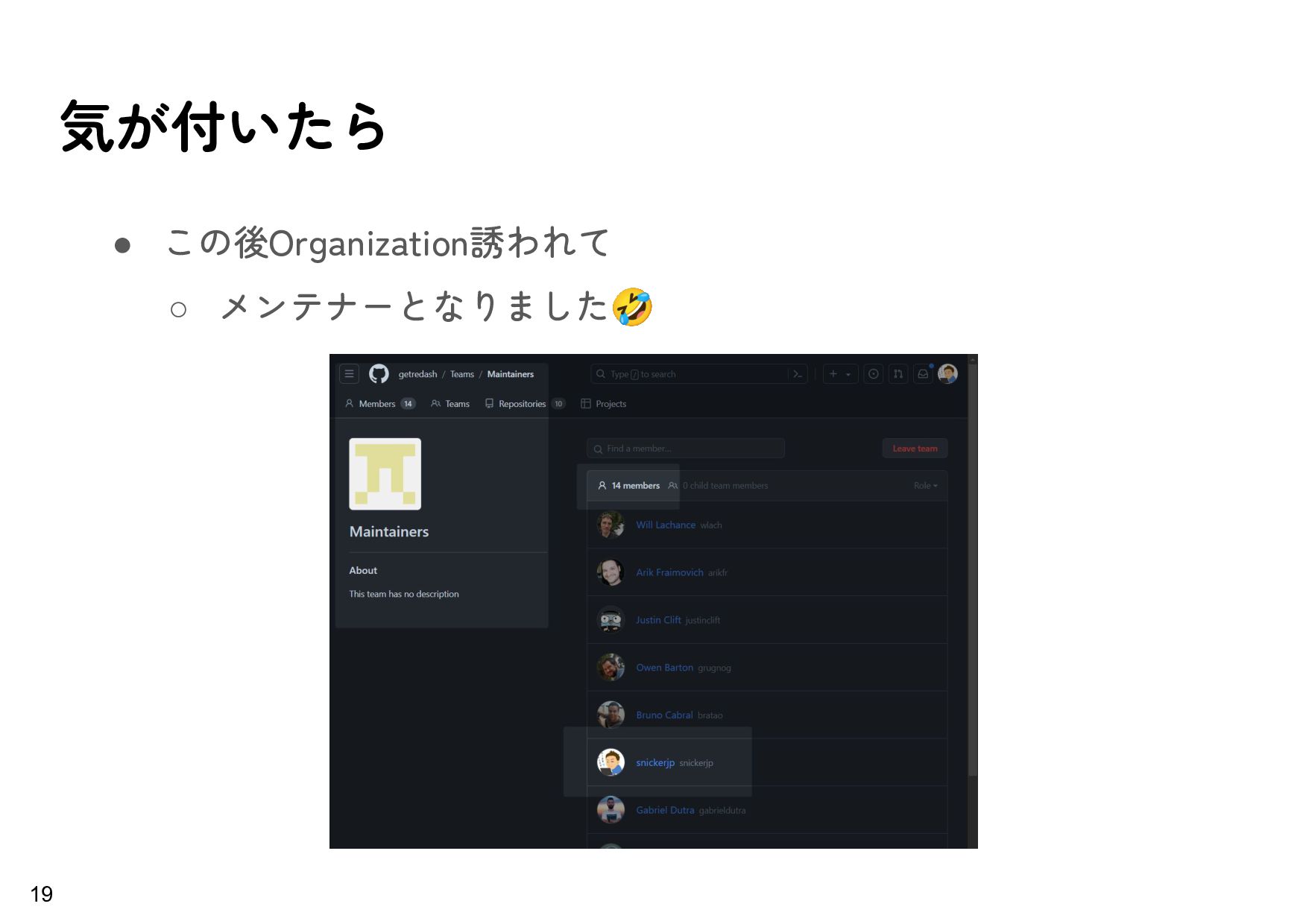The width and height of the screenshot is (1306, 924).
Task: Click snickerjp's avatar in member list
Action: [611, 762]
